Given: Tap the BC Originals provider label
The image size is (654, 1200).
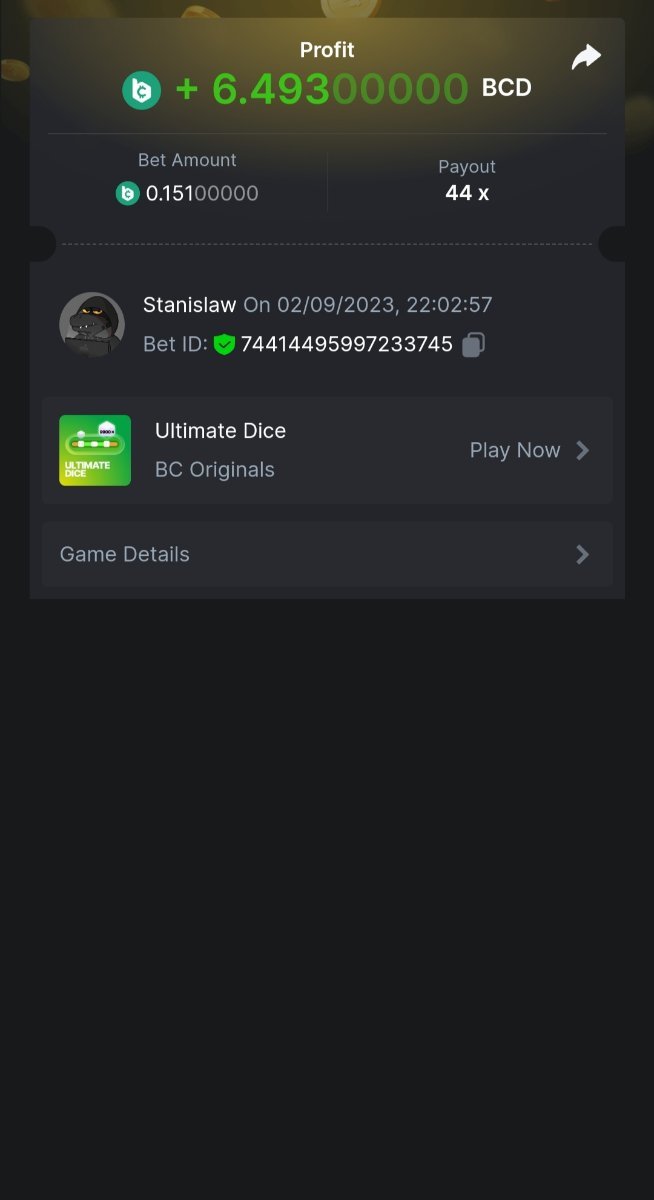Looking at the screenshot, I should pyautogui.click(x=214, y=470).
